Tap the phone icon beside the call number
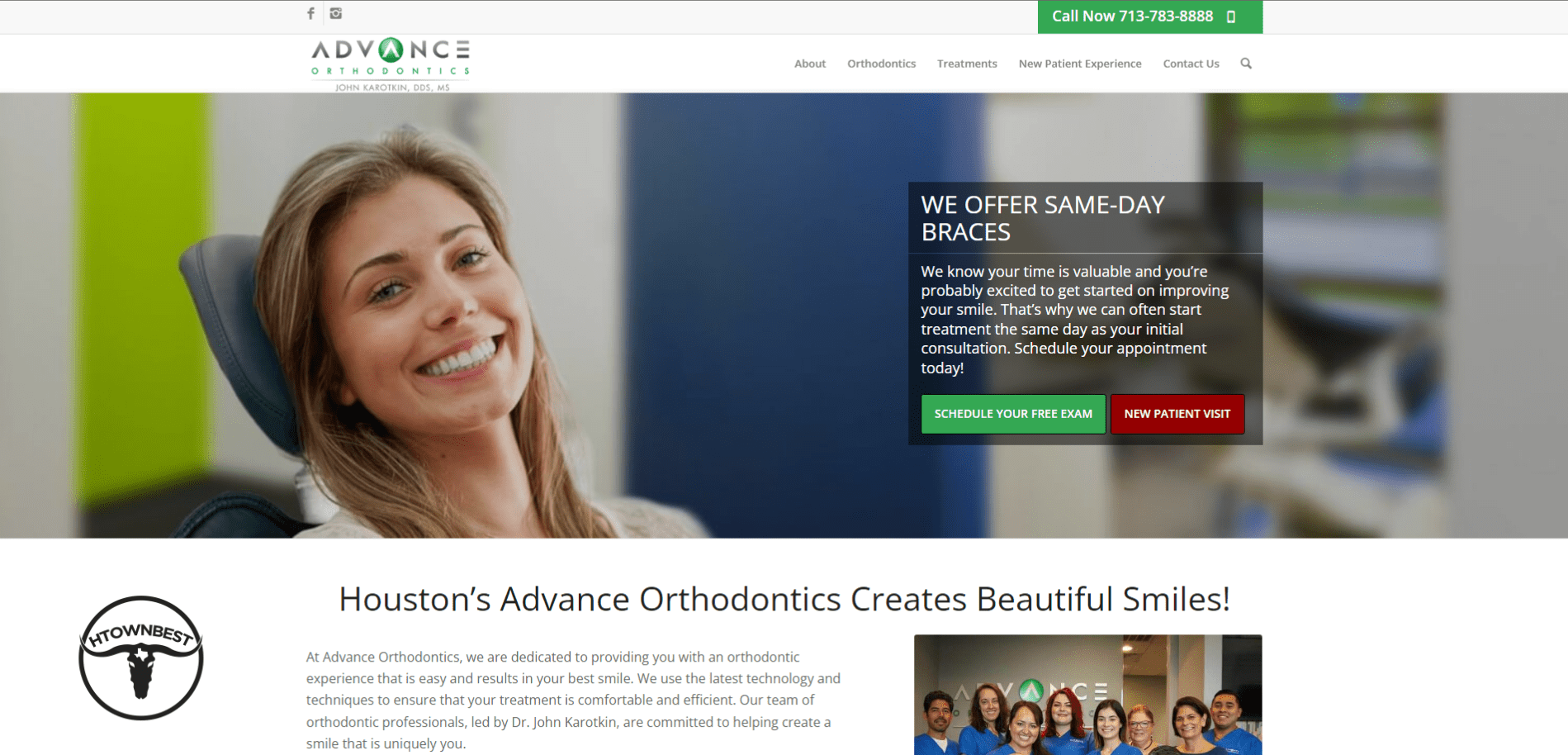 [x=1231, y=17]
